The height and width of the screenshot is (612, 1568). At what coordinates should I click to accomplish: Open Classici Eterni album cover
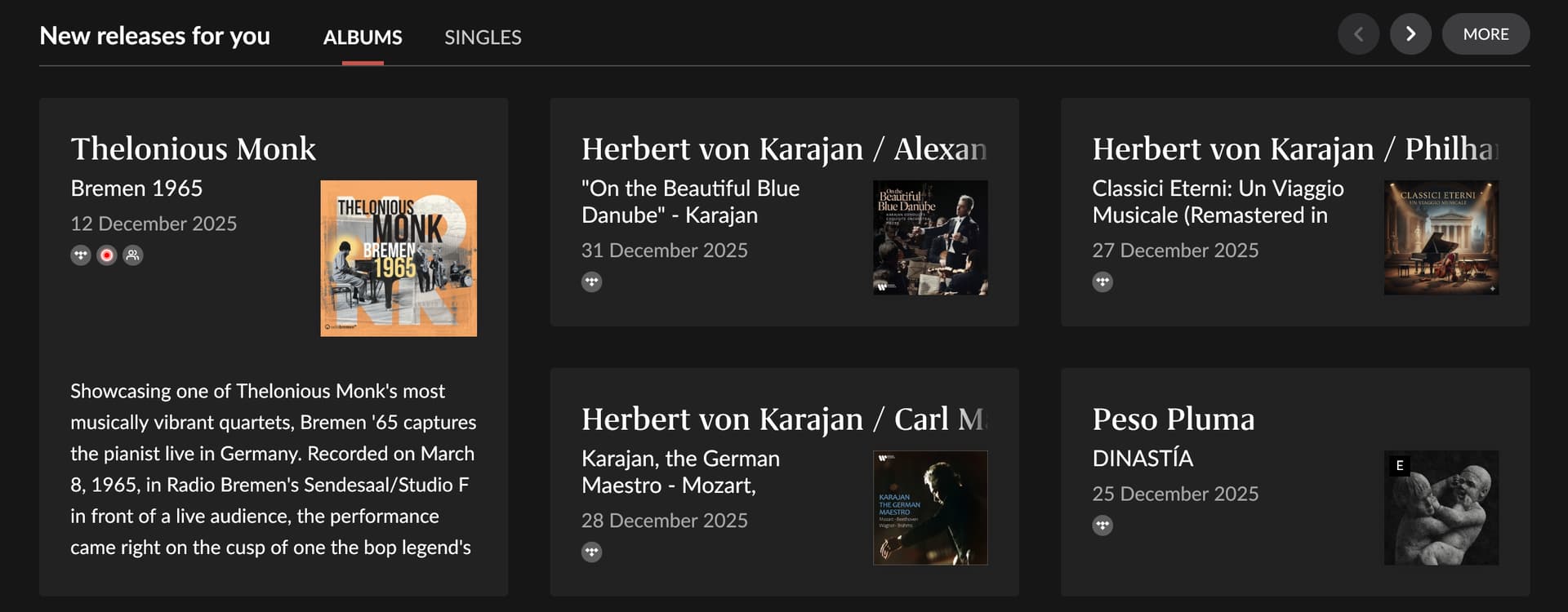(1441, 237)
